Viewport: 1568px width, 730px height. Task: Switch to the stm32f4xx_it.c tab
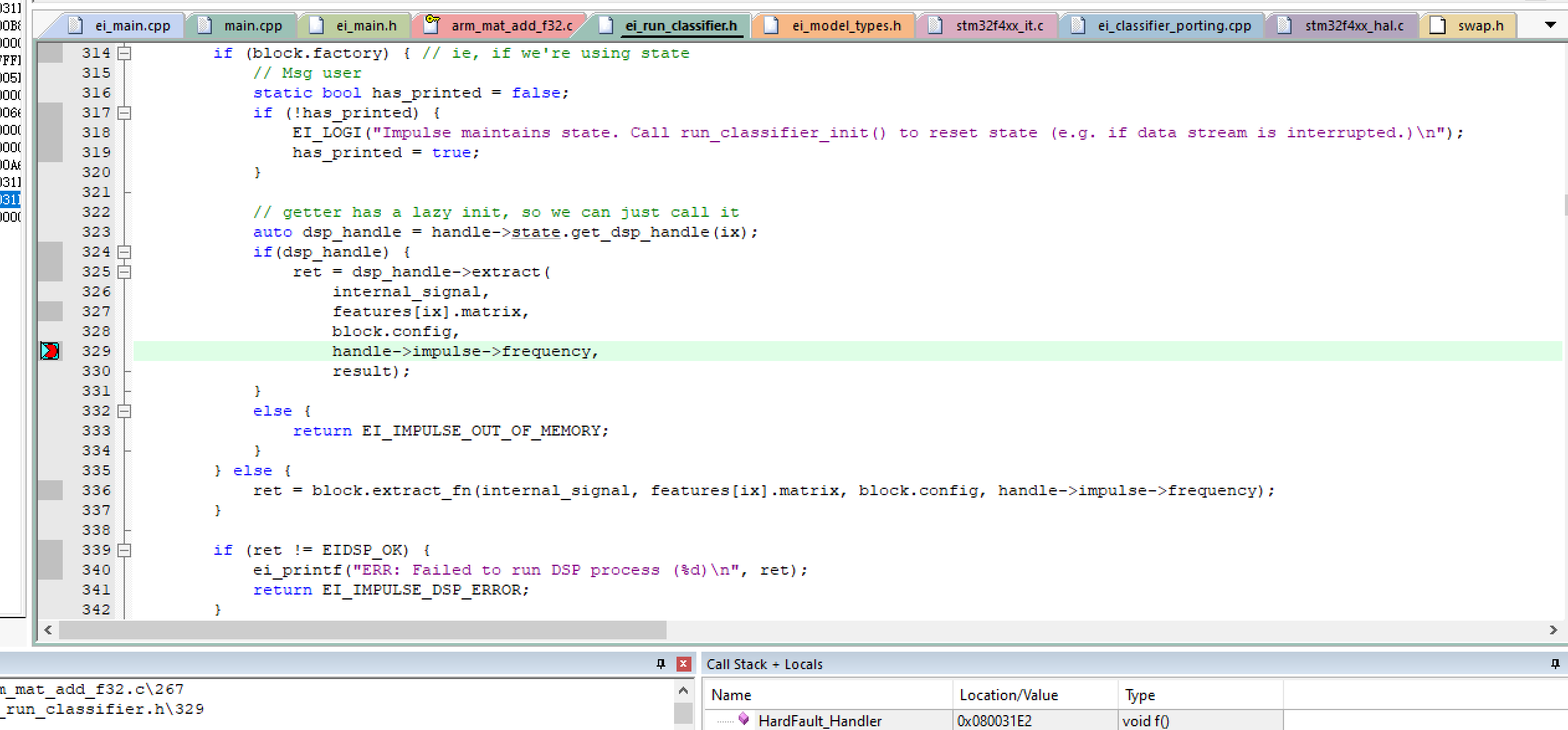999,25
